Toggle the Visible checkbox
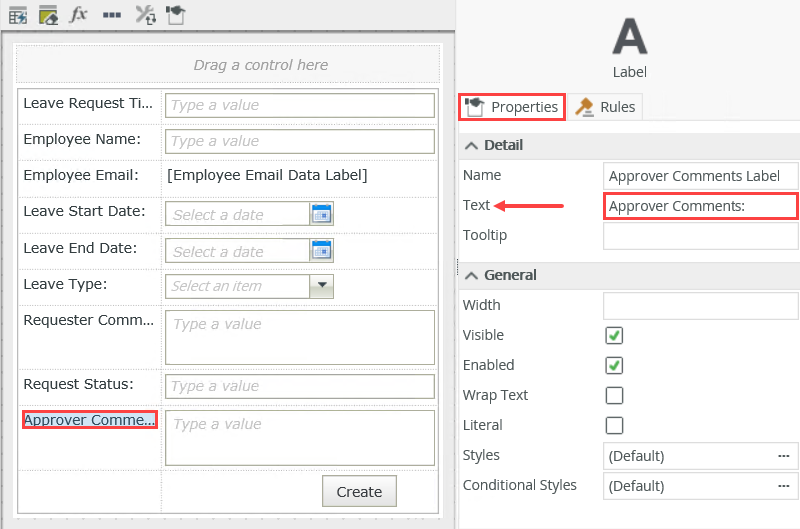The height and width of the screenshot is (529, 800). click(614, 336)
